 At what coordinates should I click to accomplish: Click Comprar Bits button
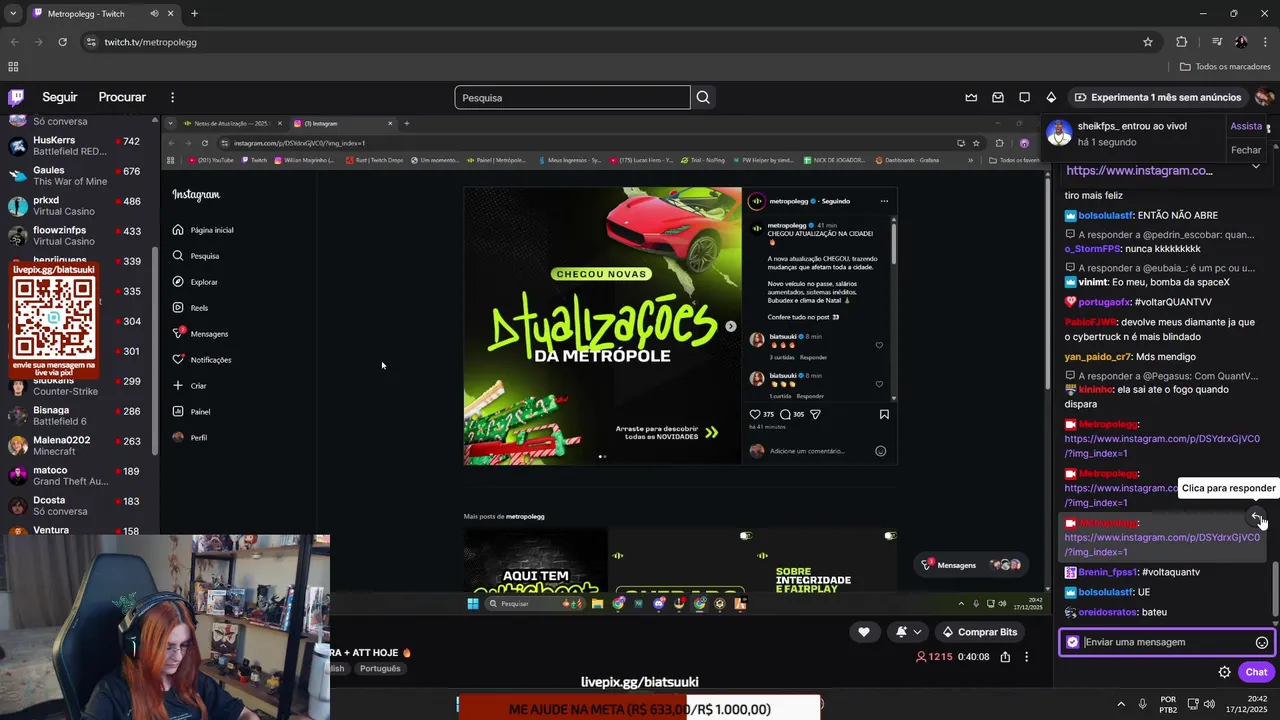(x=980, y=632)
